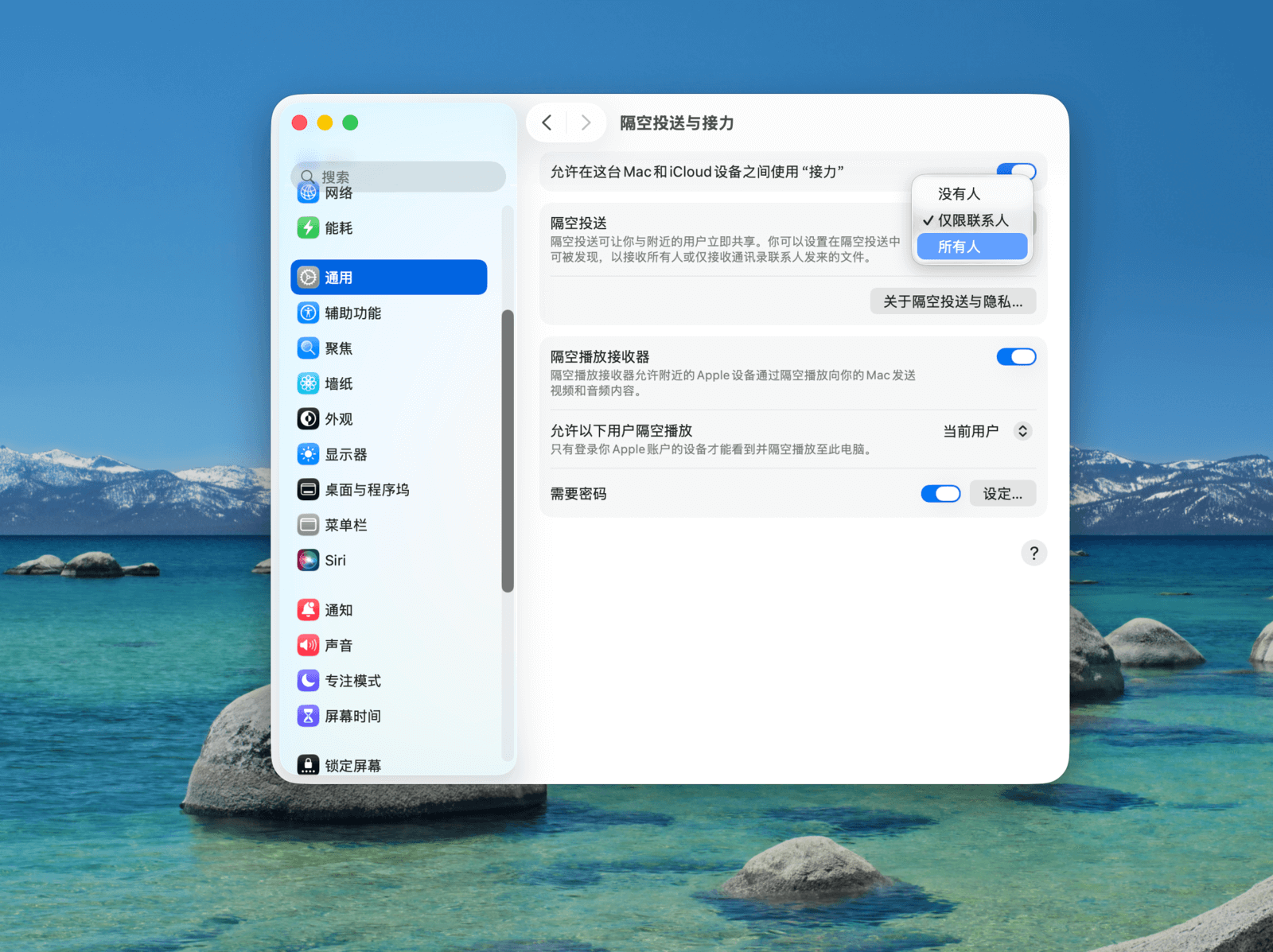
Task: Click 关于隔空投送与隐私 button
Action: 952,301
